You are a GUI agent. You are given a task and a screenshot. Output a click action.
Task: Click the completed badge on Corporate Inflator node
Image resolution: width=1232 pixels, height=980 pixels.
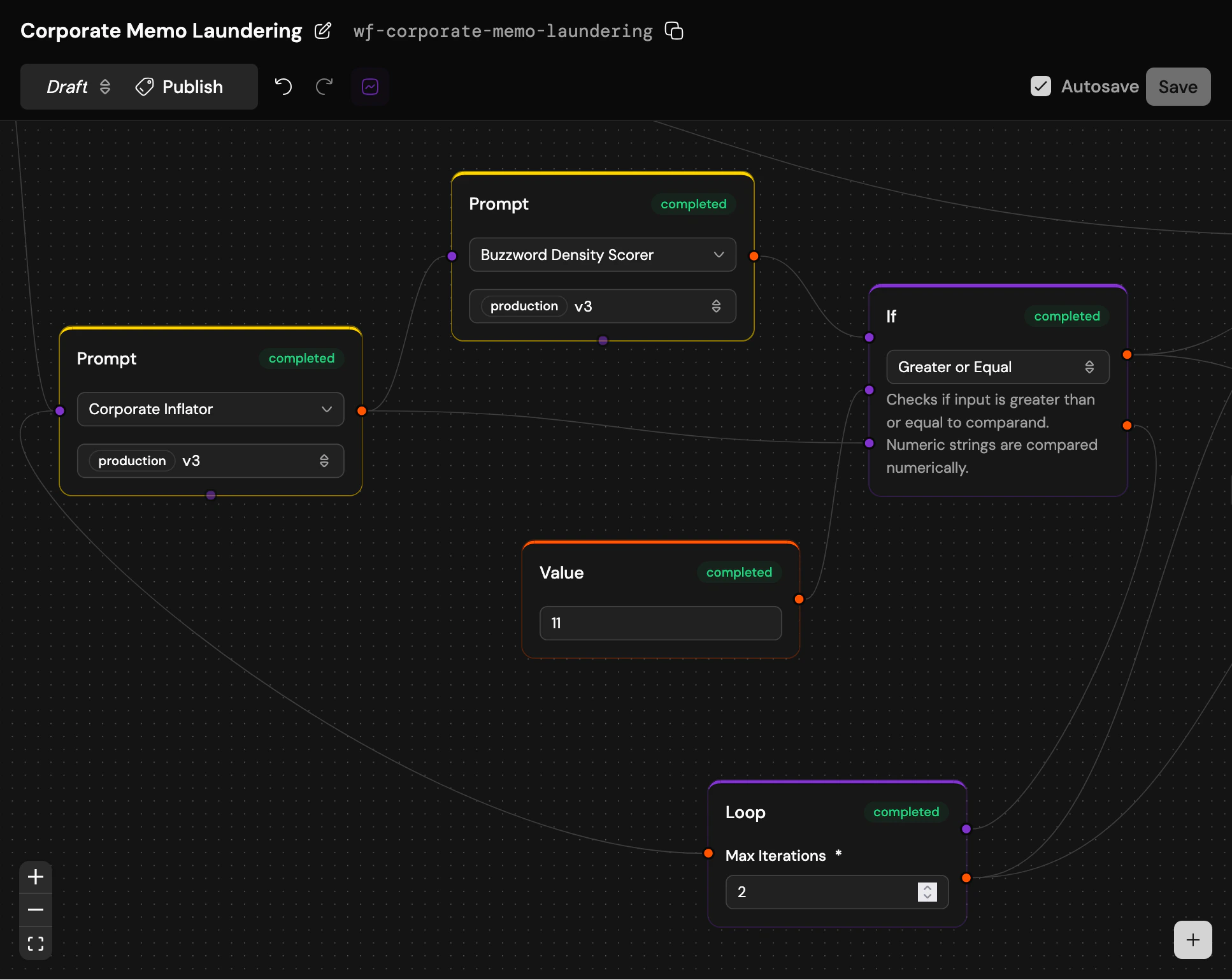point(301,358)
